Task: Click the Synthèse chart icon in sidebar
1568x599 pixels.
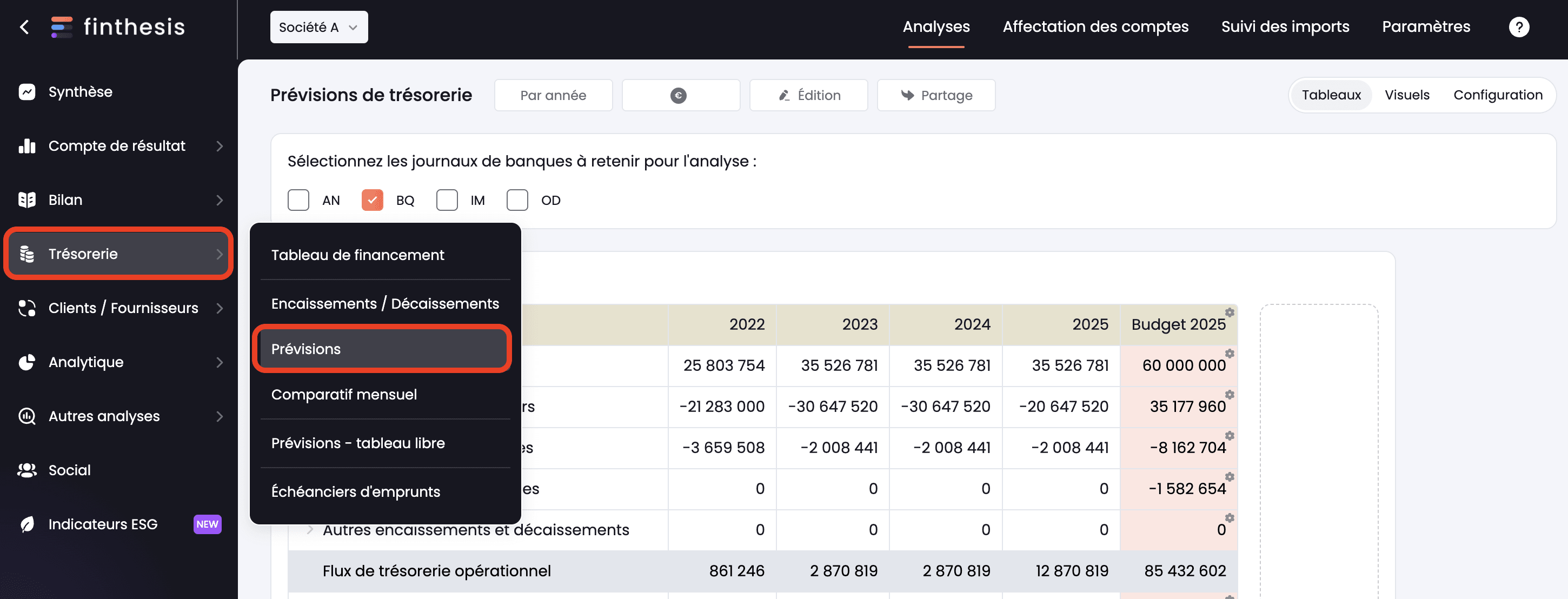Action: tap(27, 92)
